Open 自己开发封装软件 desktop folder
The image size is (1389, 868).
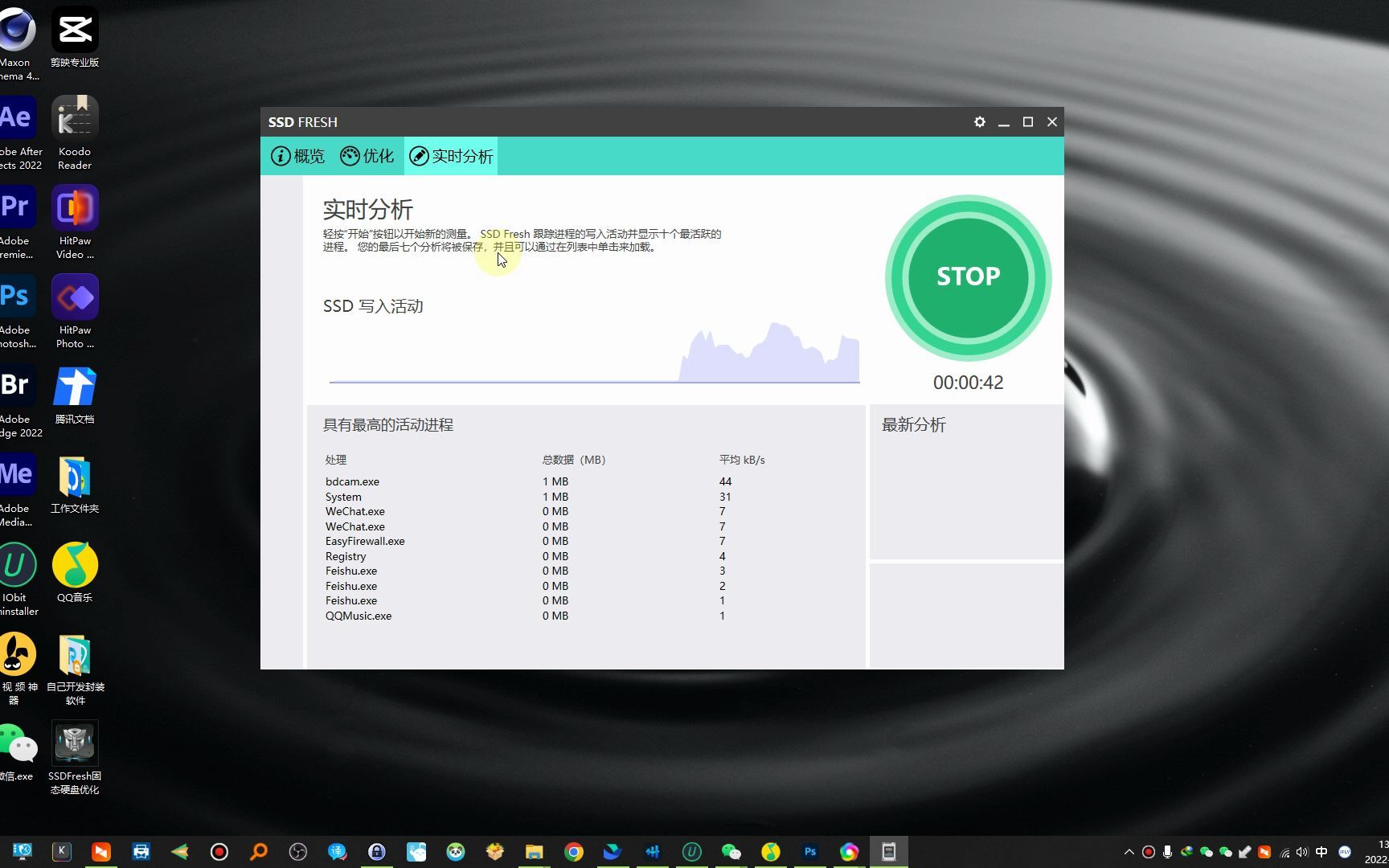click(75, 669)
